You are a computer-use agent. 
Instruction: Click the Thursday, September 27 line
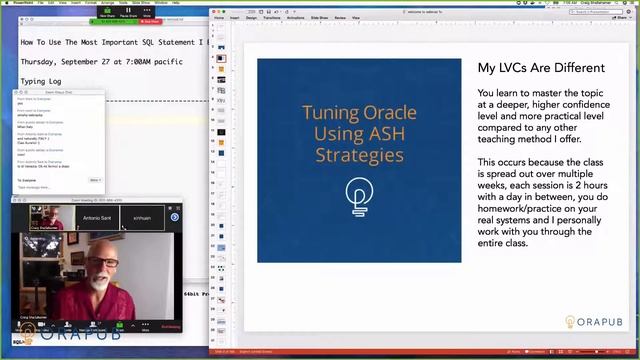(x=102, y=62)
